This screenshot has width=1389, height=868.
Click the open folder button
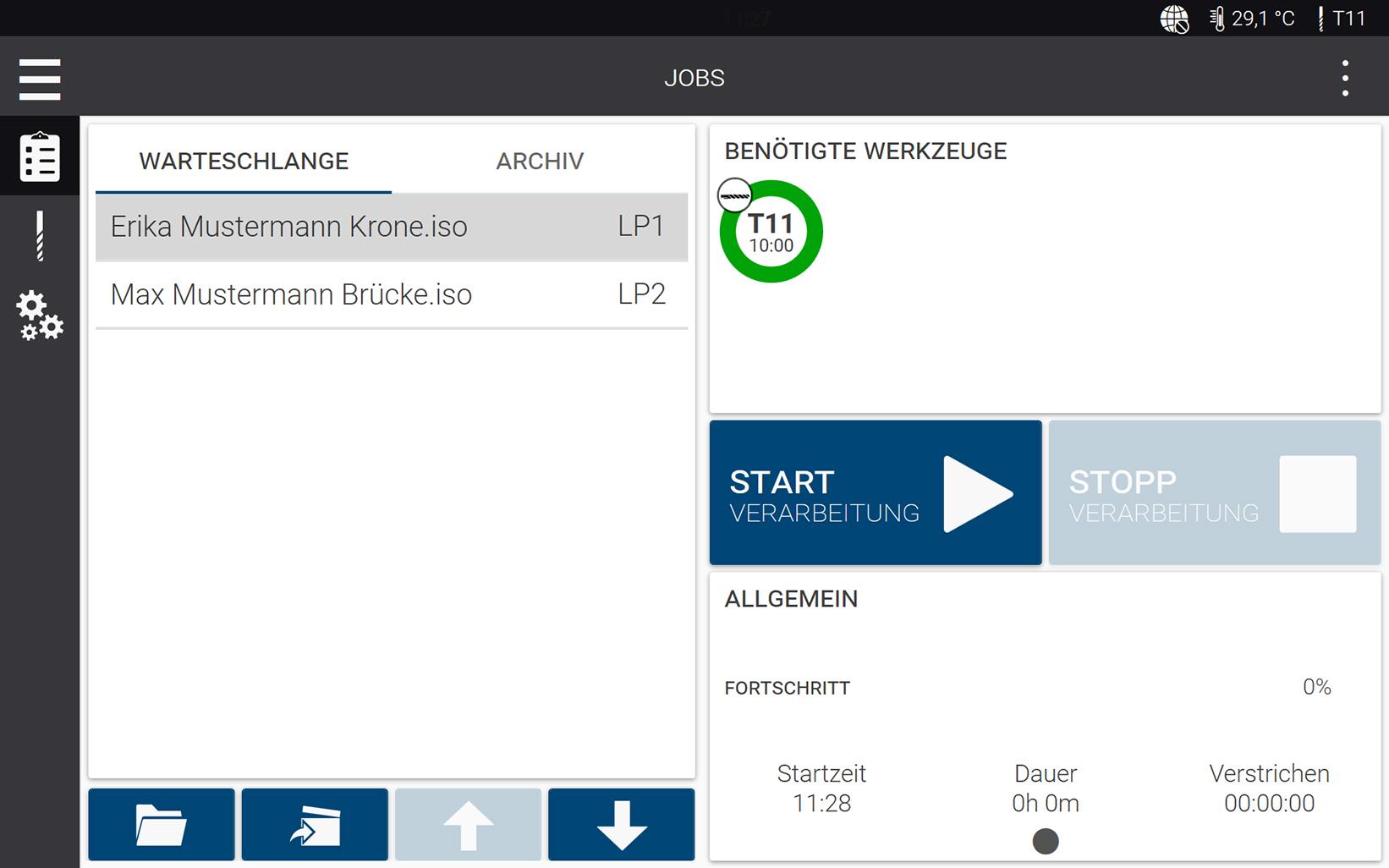click(x=162, y=825)
